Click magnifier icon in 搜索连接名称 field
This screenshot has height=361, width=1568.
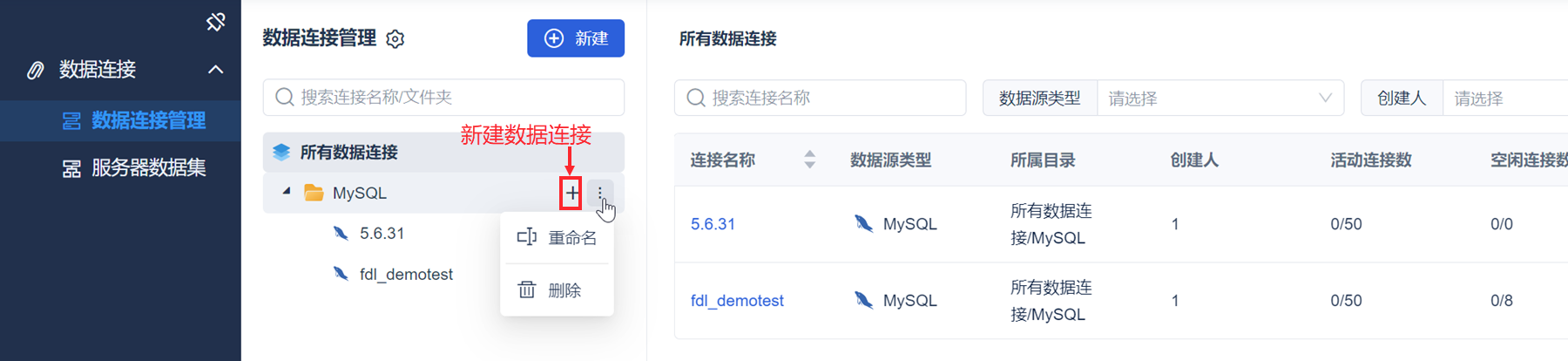pyautogui.click(x=696, y=98)
